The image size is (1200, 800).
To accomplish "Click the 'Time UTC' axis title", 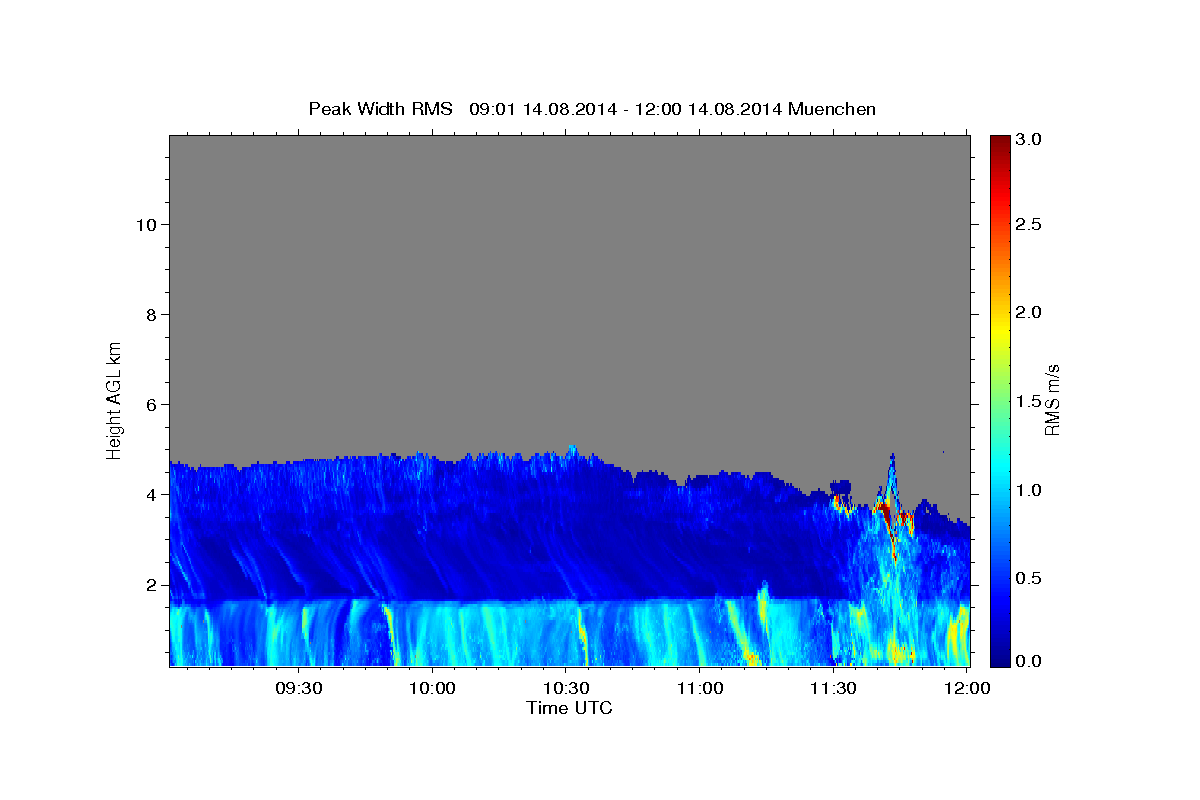I will point(569,708).
